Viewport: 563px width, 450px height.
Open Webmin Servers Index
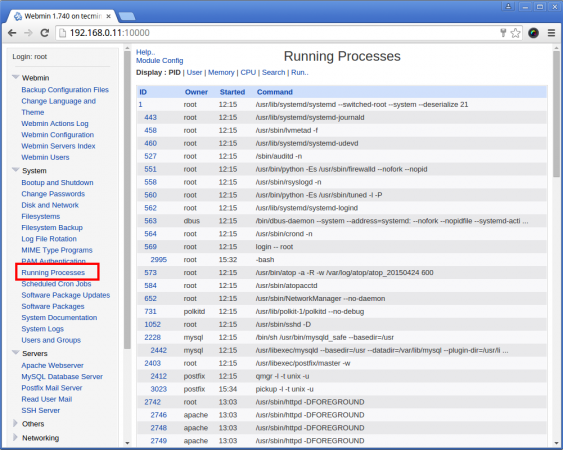coord(58,146)
